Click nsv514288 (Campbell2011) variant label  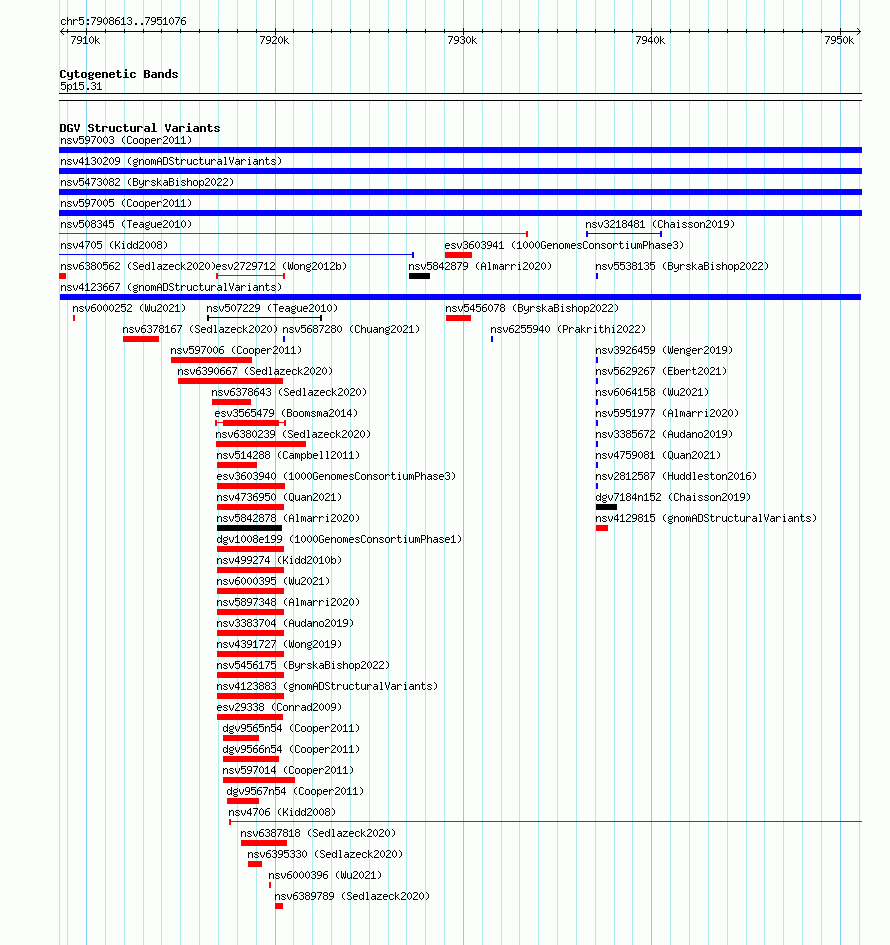click(288, 456)
